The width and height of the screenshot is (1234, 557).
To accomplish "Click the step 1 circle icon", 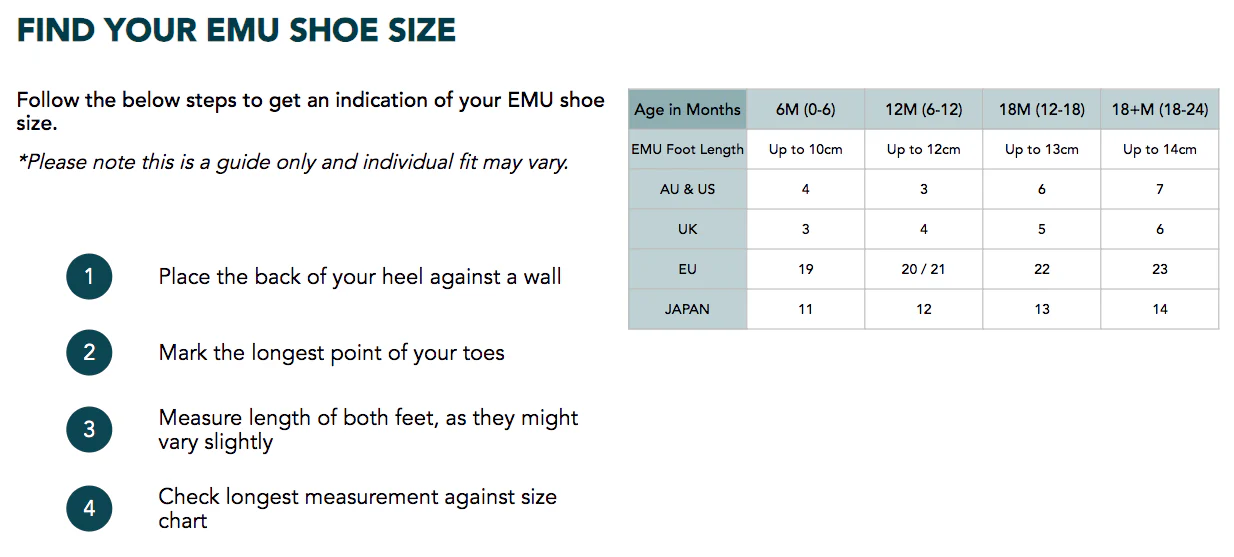I will [x=89, y=276].
